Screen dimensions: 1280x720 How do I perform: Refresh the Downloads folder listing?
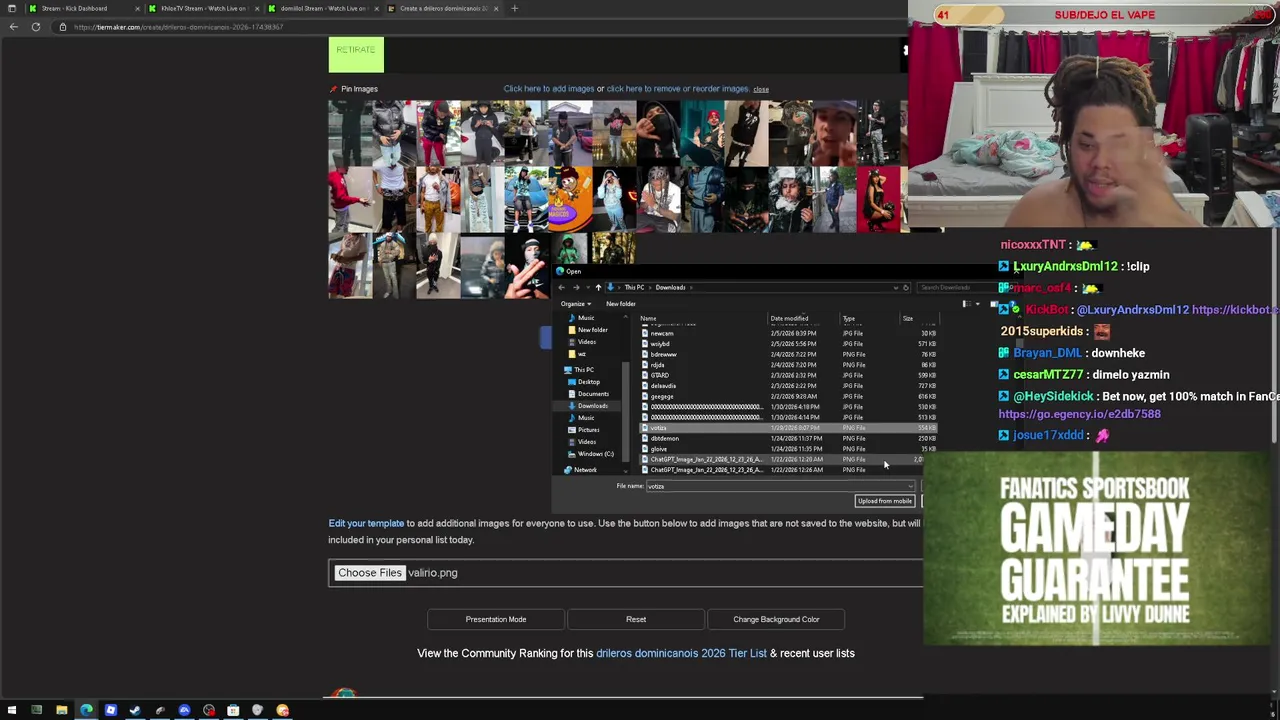[906, 287]
